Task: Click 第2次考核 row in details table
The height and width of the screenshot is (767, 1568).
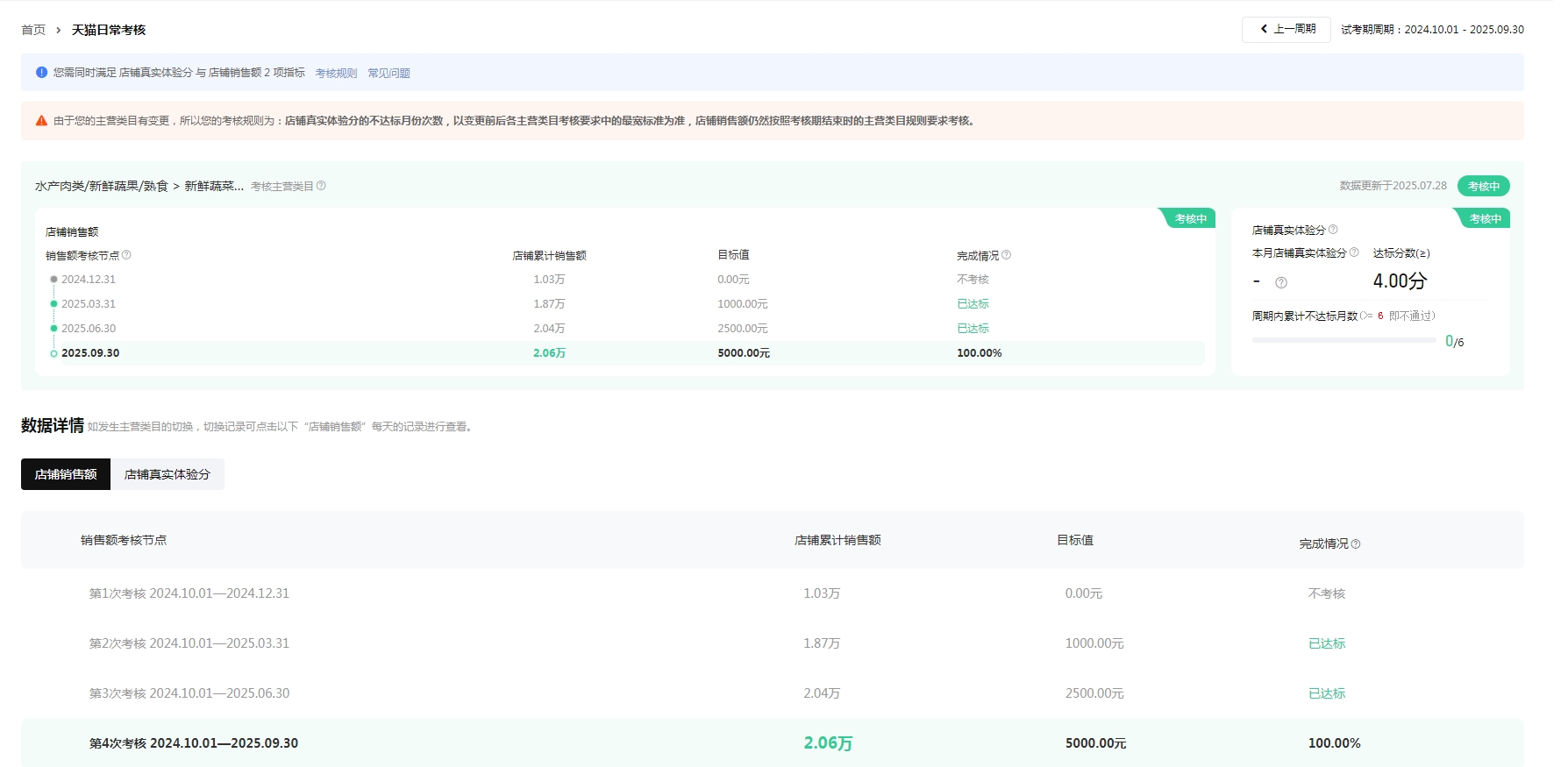Action: click(x=189, y=643)
